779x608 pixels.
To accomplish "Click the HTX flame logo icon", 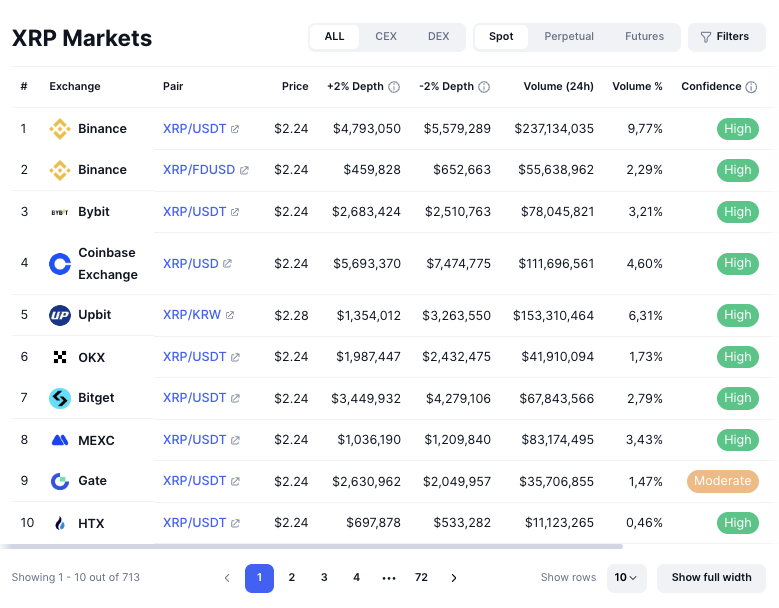I will (x=60, y=523).
